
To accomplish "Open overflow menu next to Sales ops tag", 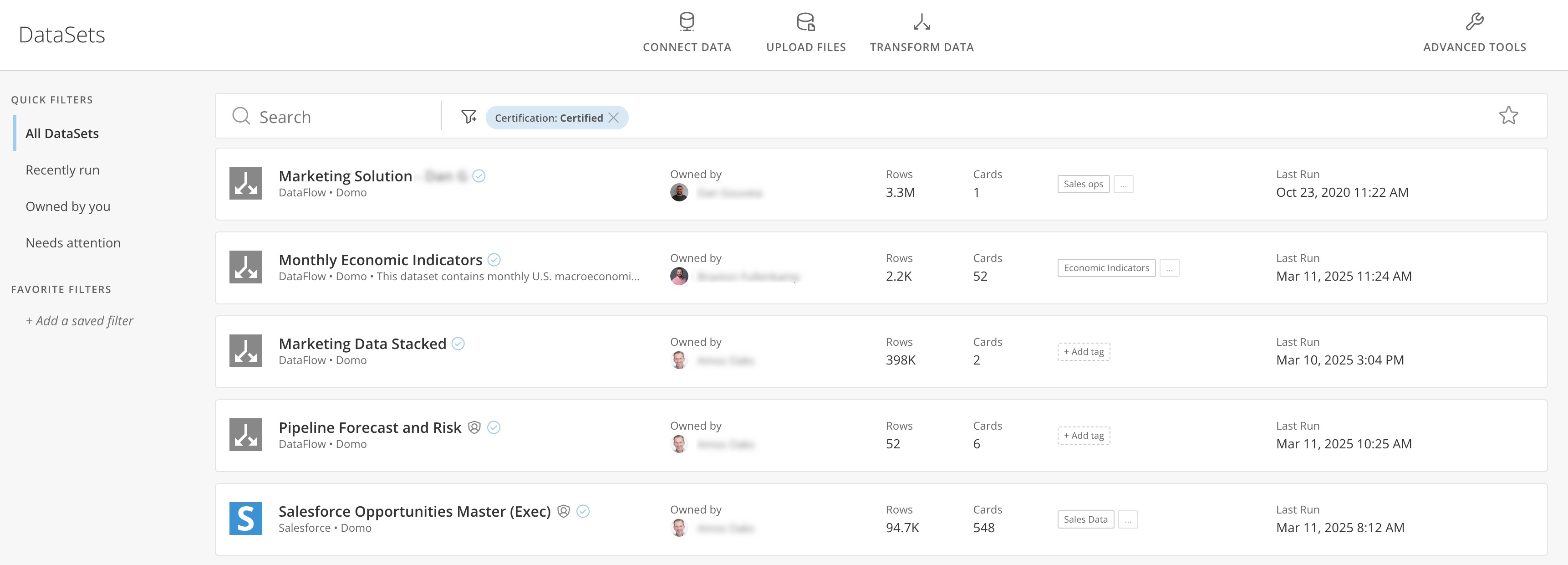I will 1124,184.
